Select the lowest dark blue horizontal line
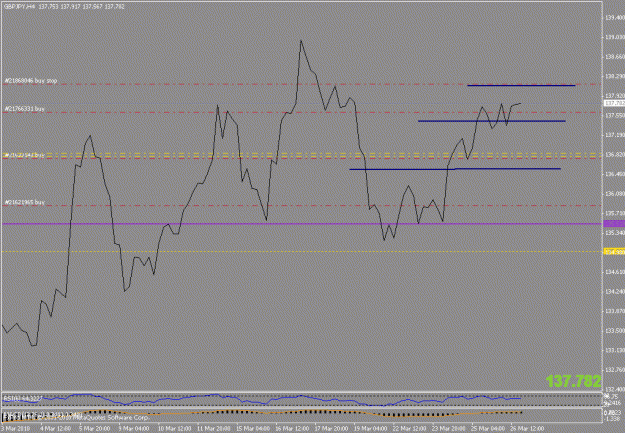 (455, 169)
